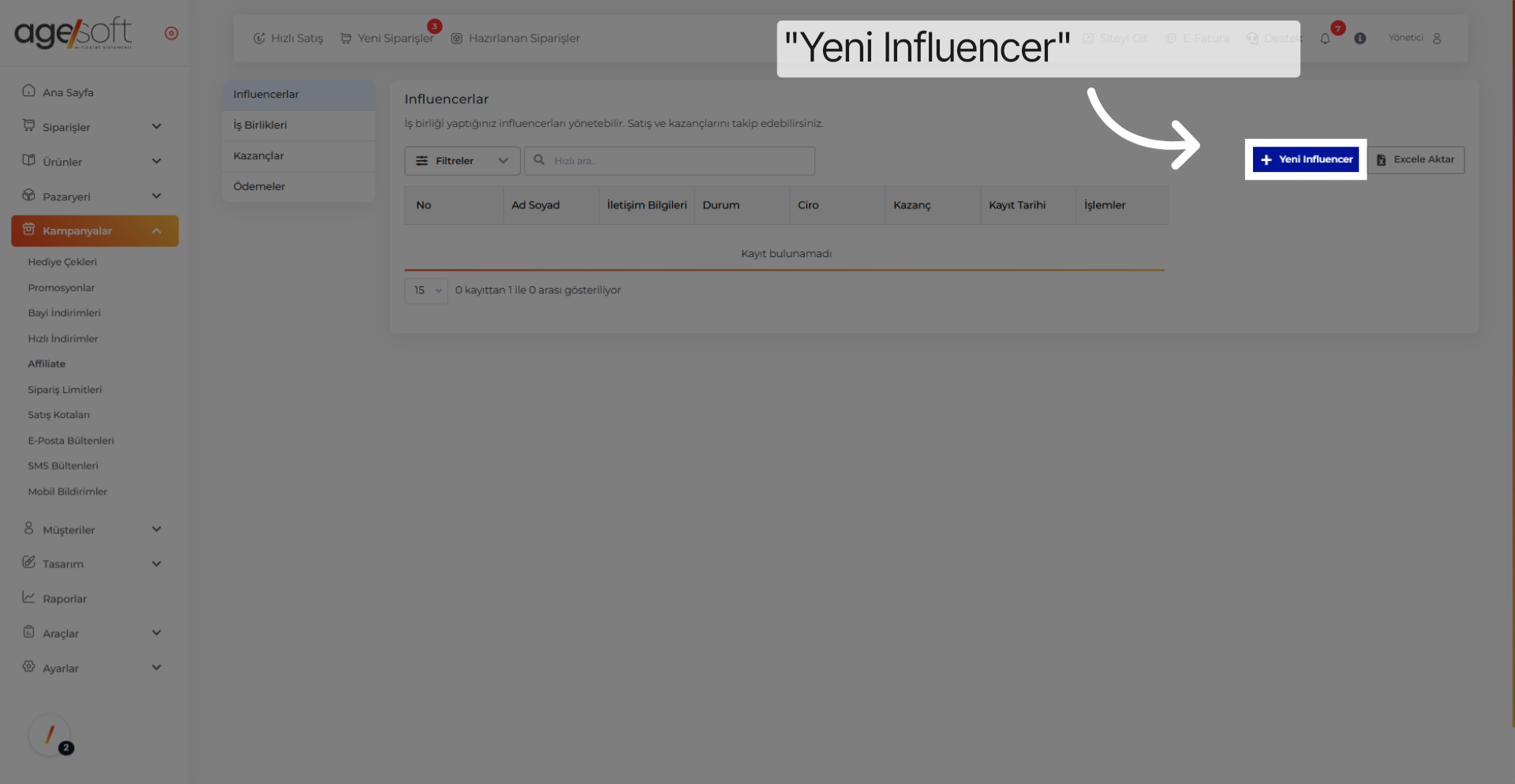The image size is (1515, 784).
Task: Open Sipariş Limitleri submenu item
Action: coord(65,390)
